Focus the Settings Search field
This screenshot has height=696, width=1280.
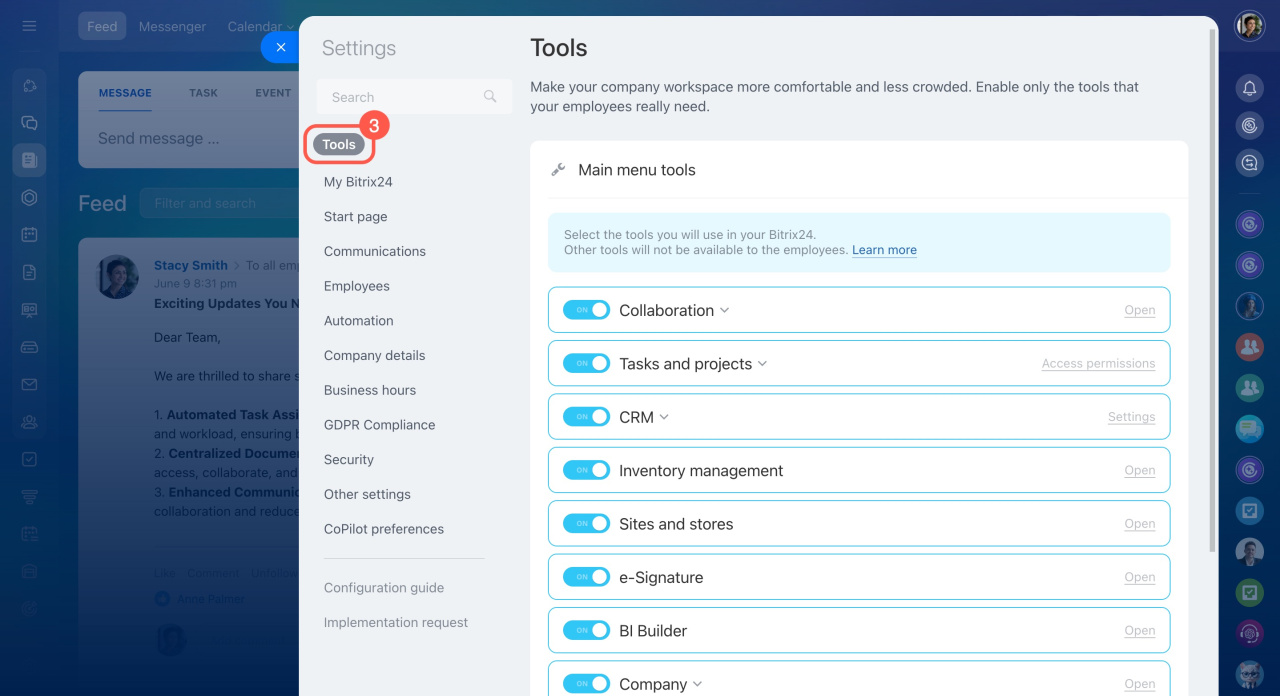pos(414,97)
